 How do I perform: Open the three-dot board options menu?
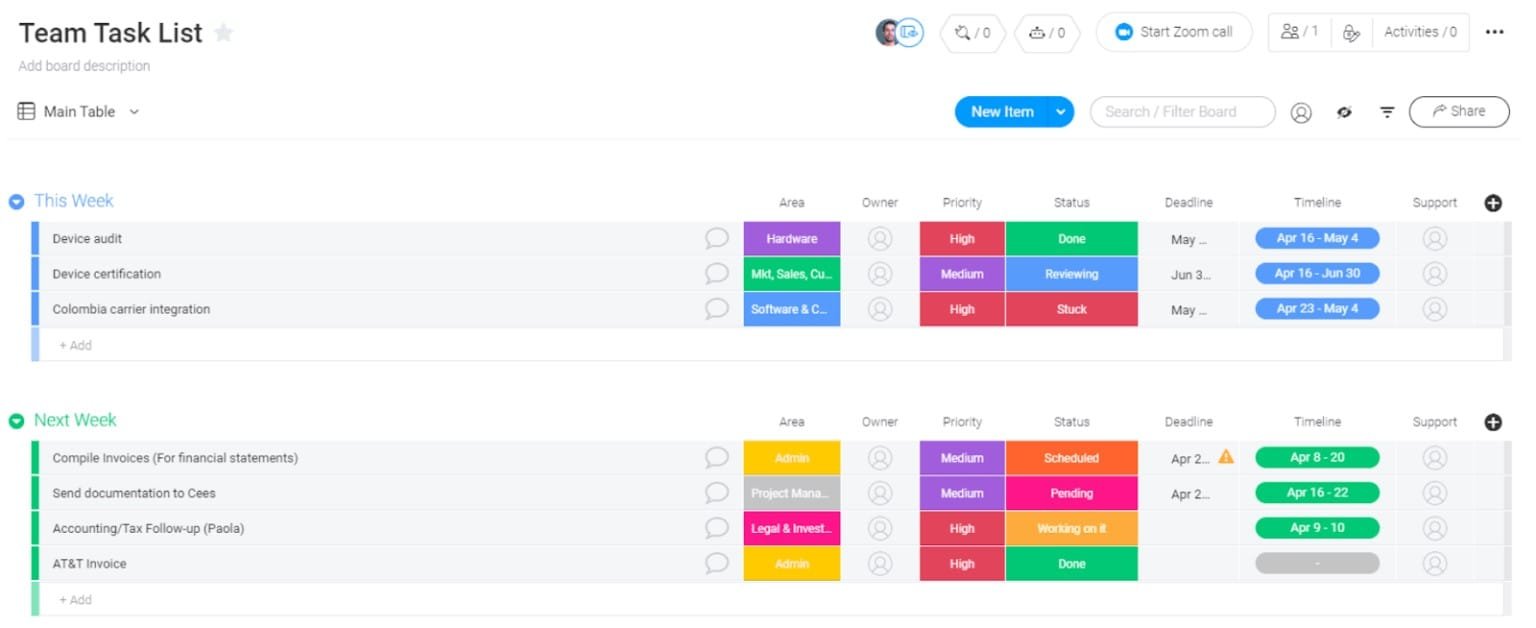tap(1494, 32)
